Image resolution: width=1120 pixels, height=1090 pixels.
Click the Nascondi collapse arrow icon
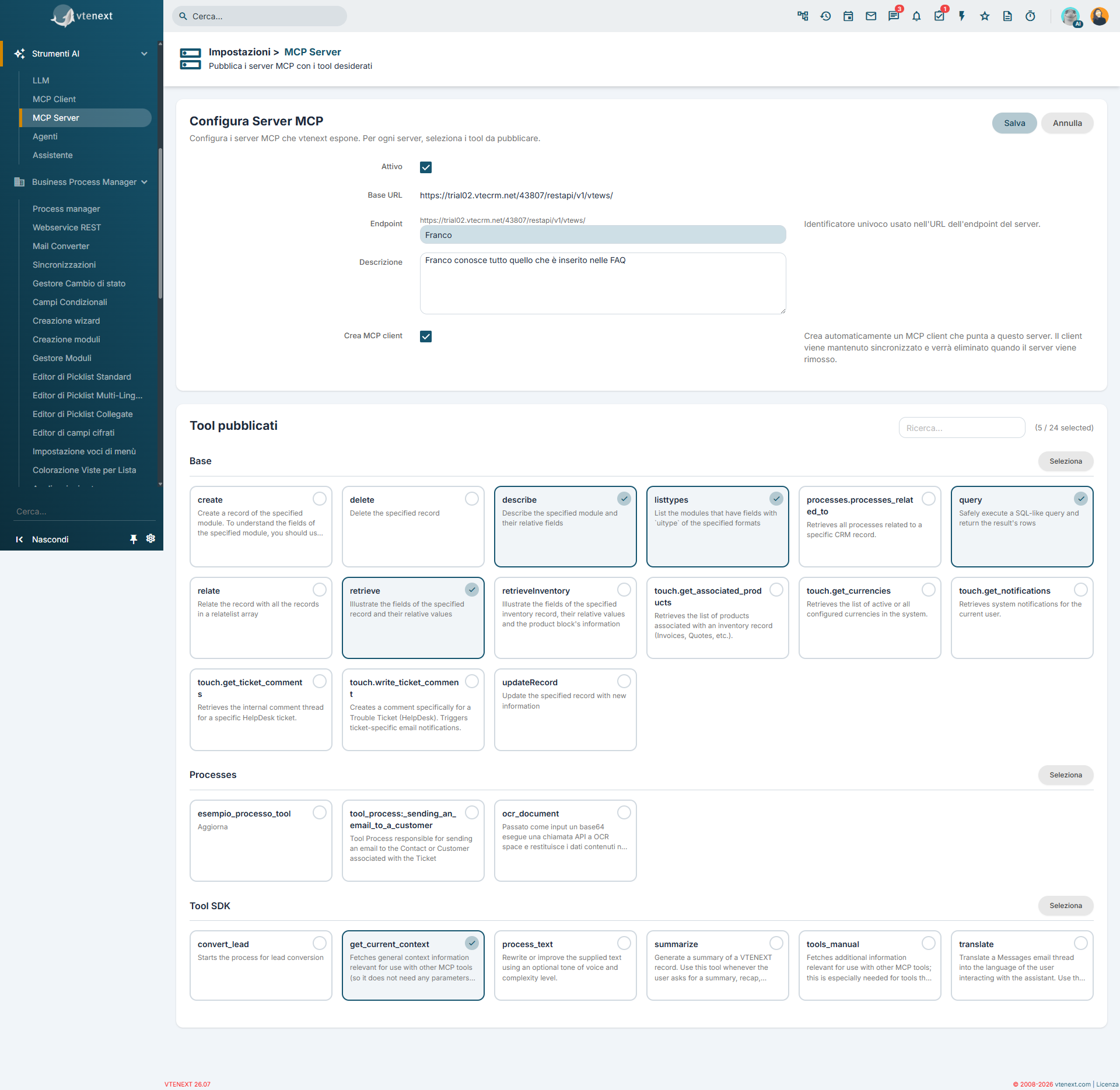coord(19,539)
